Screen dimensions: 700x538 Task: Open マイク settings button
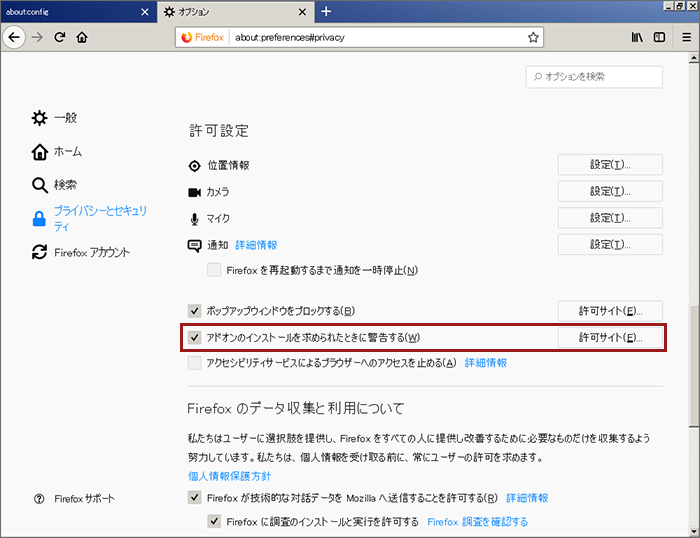[x=610, y=218]
